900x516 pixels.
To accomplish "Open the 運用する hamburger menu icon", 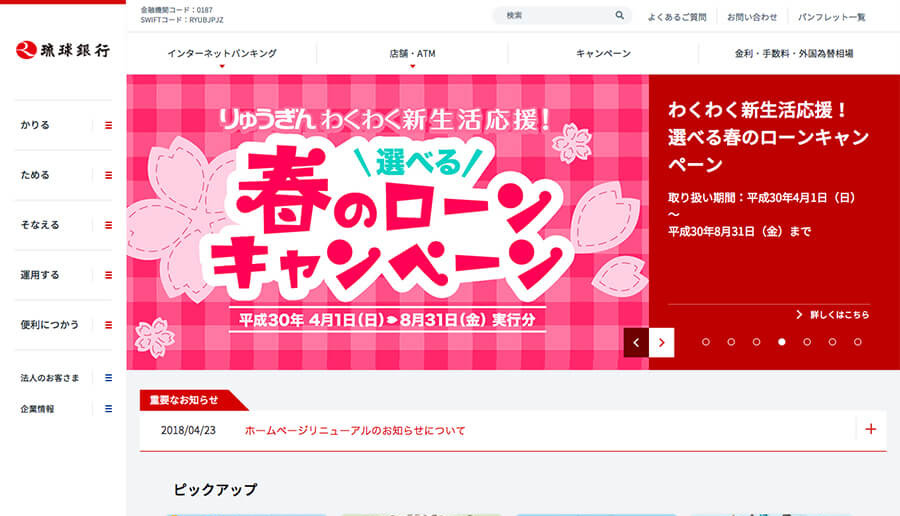I will 108,275.
